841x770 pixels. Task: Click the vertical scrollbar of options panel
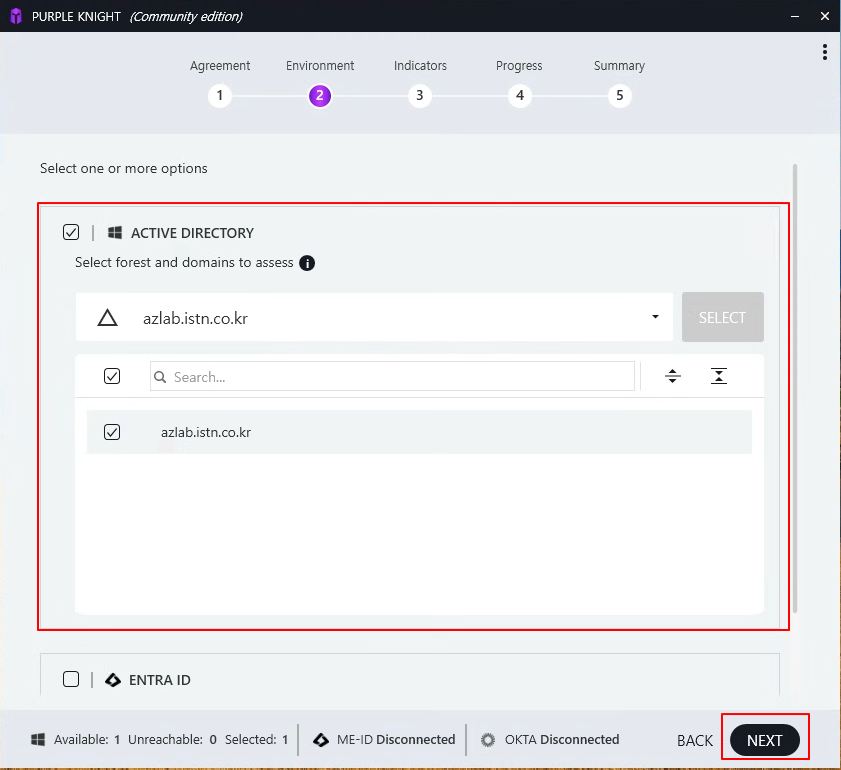(x=795, y=389)
